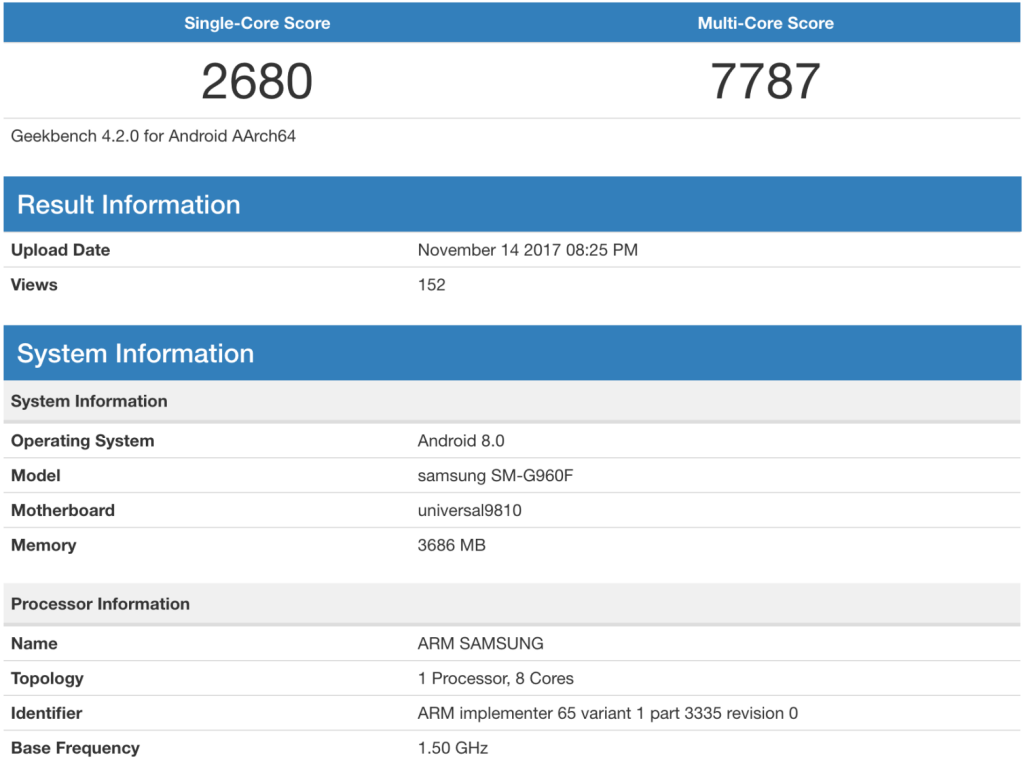1024x768 pixels.
Task: Click the Views label
Action: pos(34,285)
